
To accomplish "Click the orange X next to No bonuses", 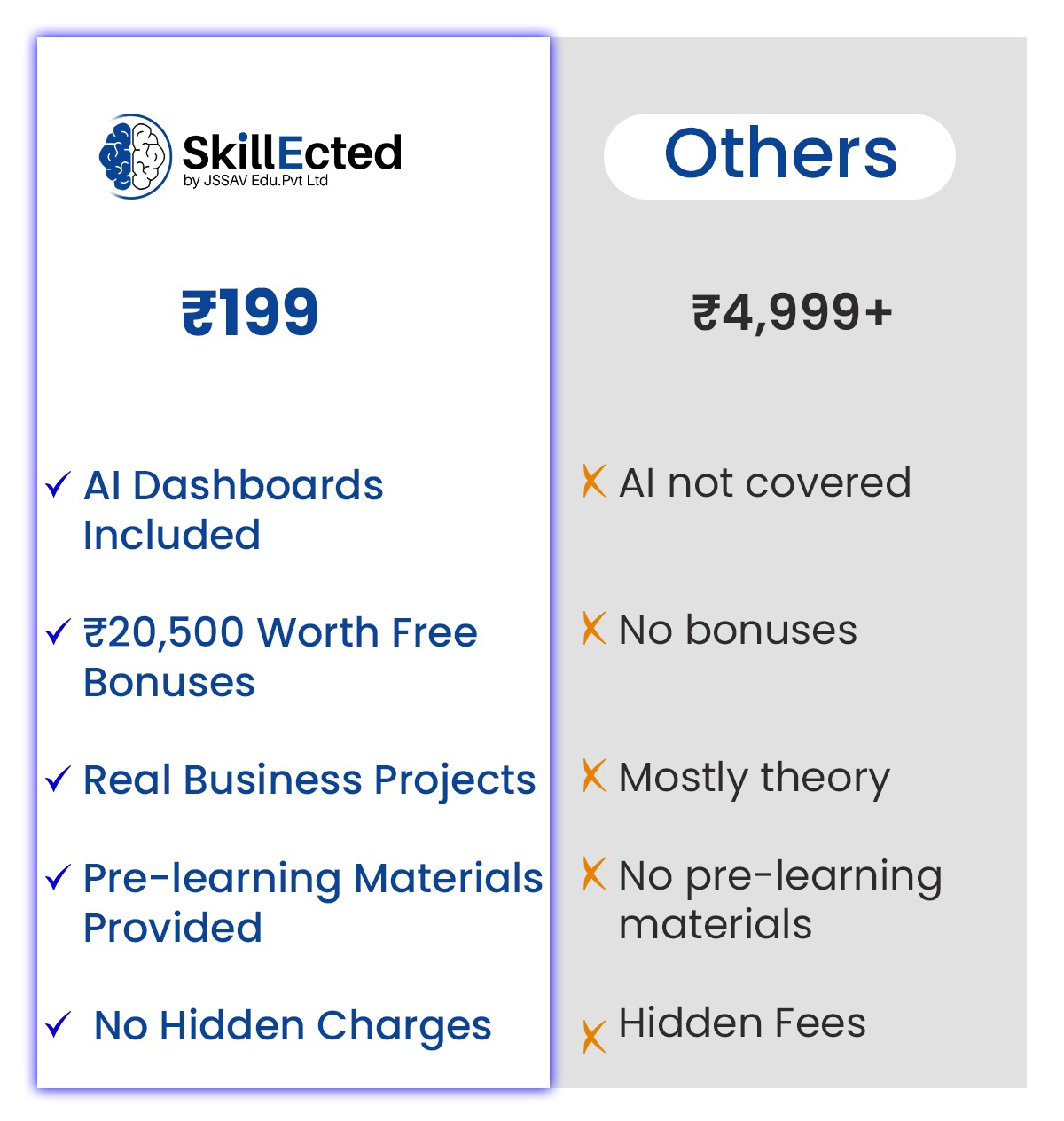I will [x=594, y=629].
